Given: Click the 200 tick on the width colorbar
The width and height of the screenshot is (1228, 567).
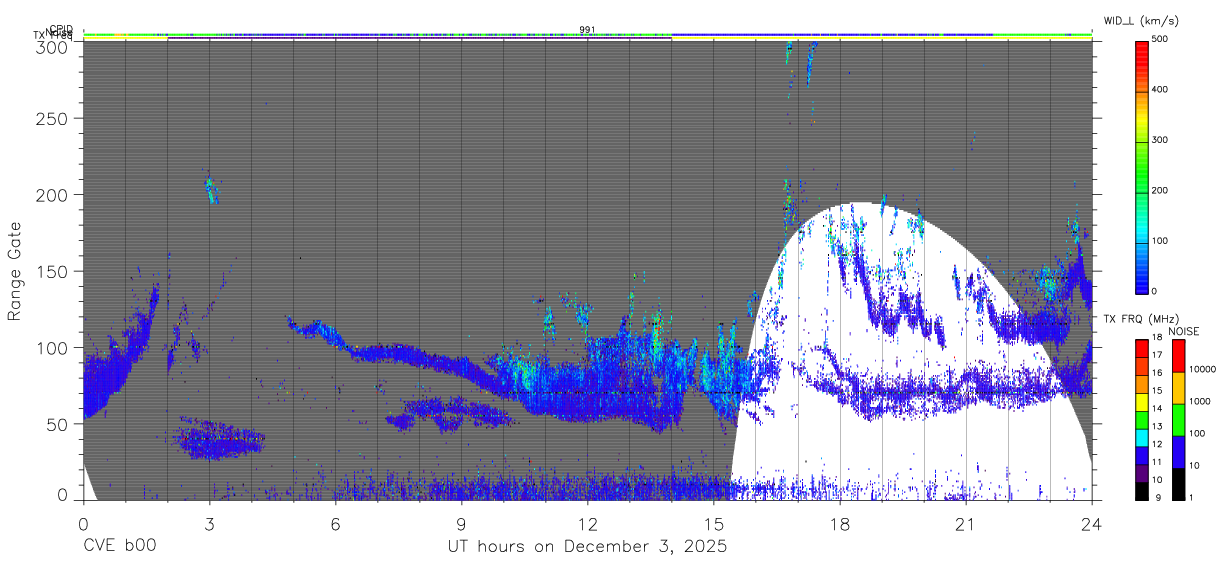Looking at the screenshot, I should pyautogui.click(x=1160, y=191).
